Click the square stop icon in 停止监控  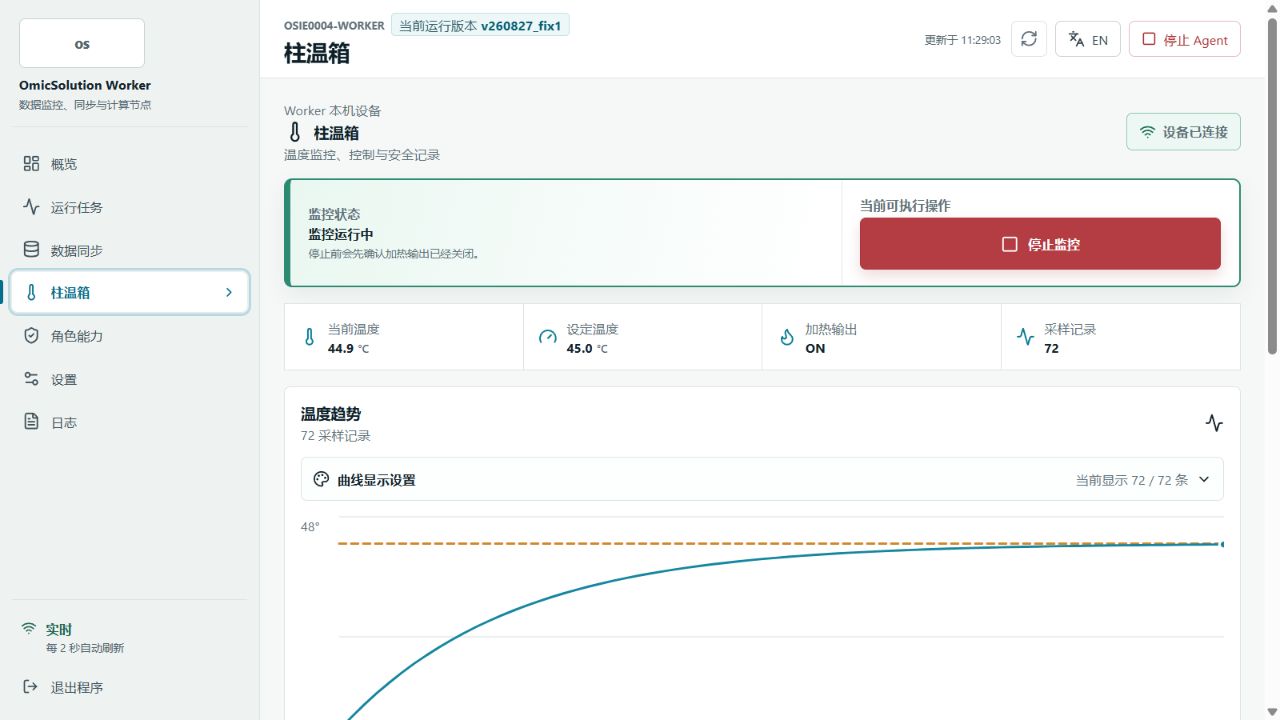1009,244
